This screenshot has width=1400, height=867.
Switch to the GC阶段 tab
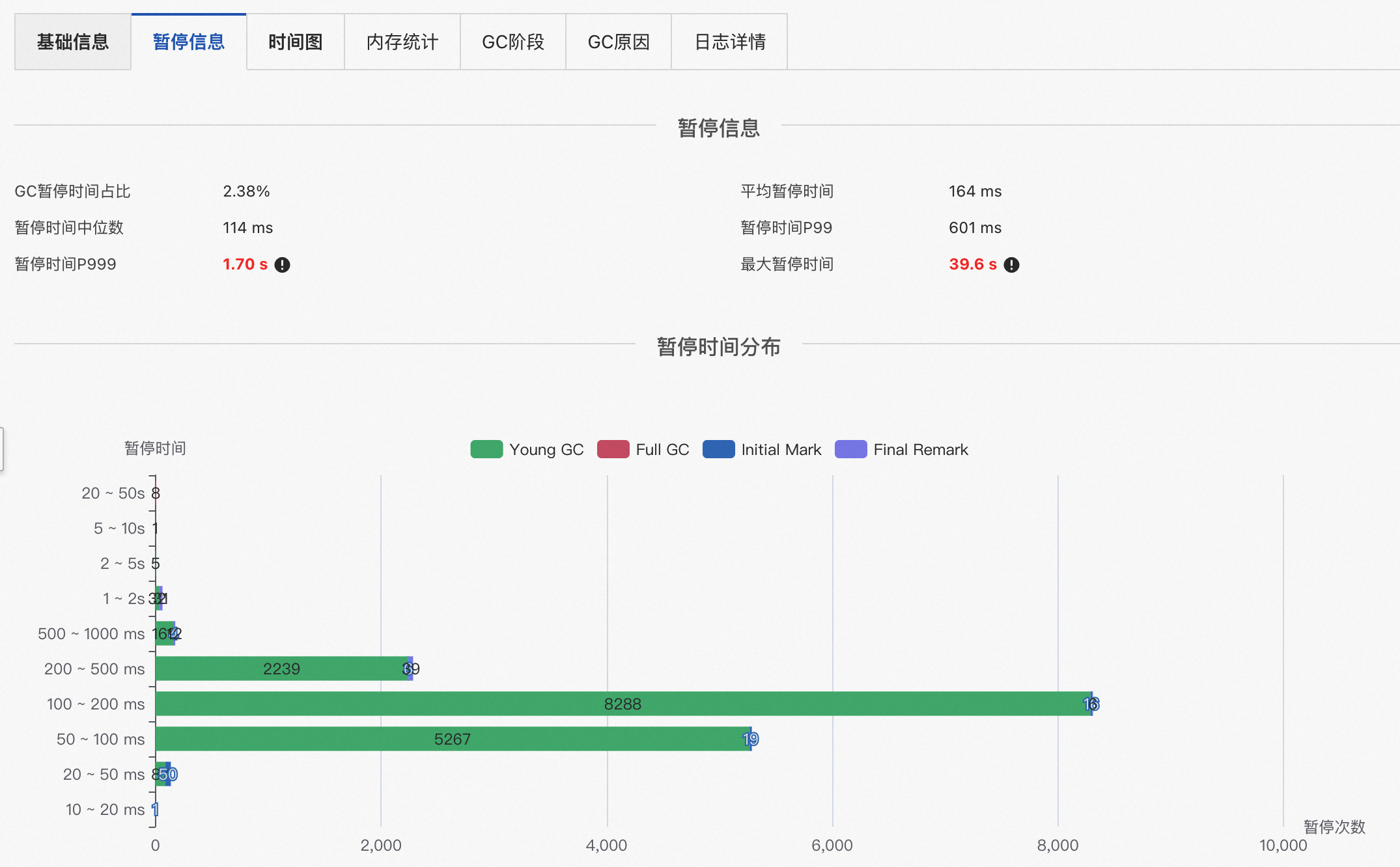point(512,42)
